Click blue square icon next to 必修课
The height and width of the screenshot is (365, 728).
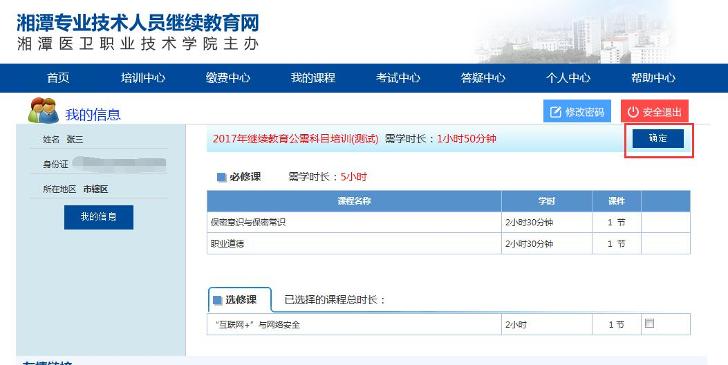coord(222,177)
